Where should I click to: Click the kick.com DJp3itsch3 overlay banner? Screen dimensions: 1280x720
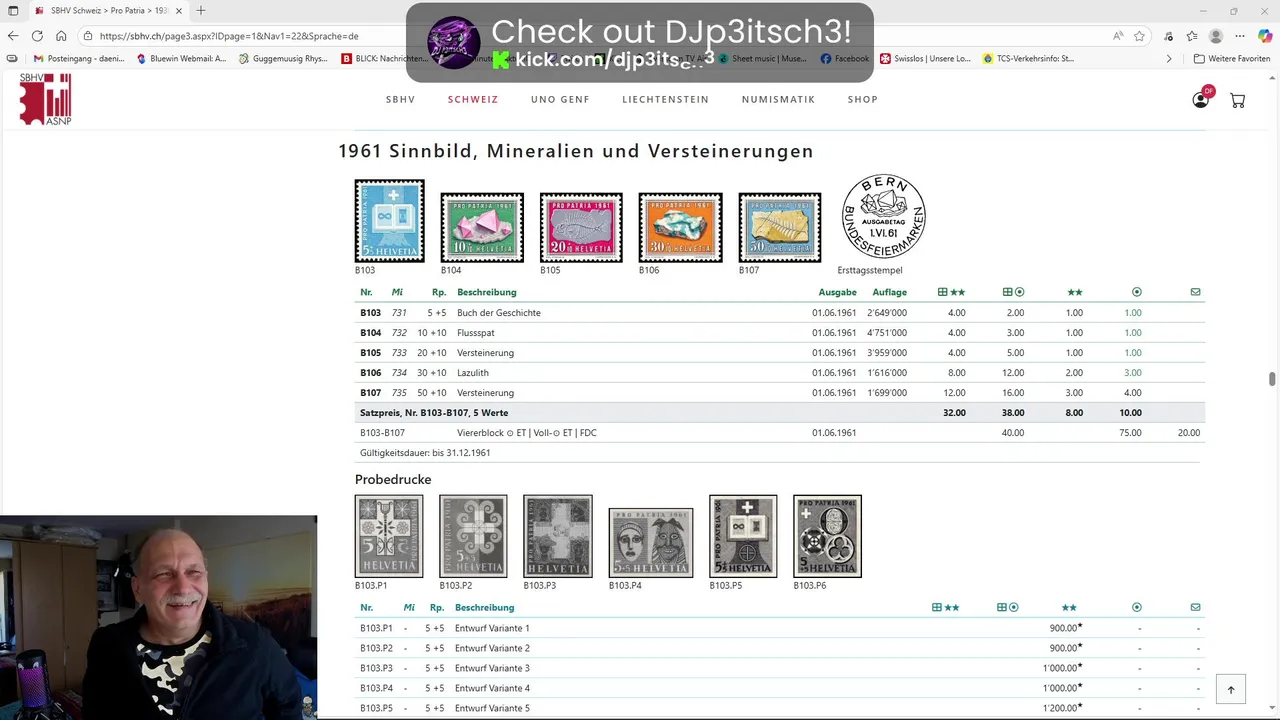[x=640, y=43]
